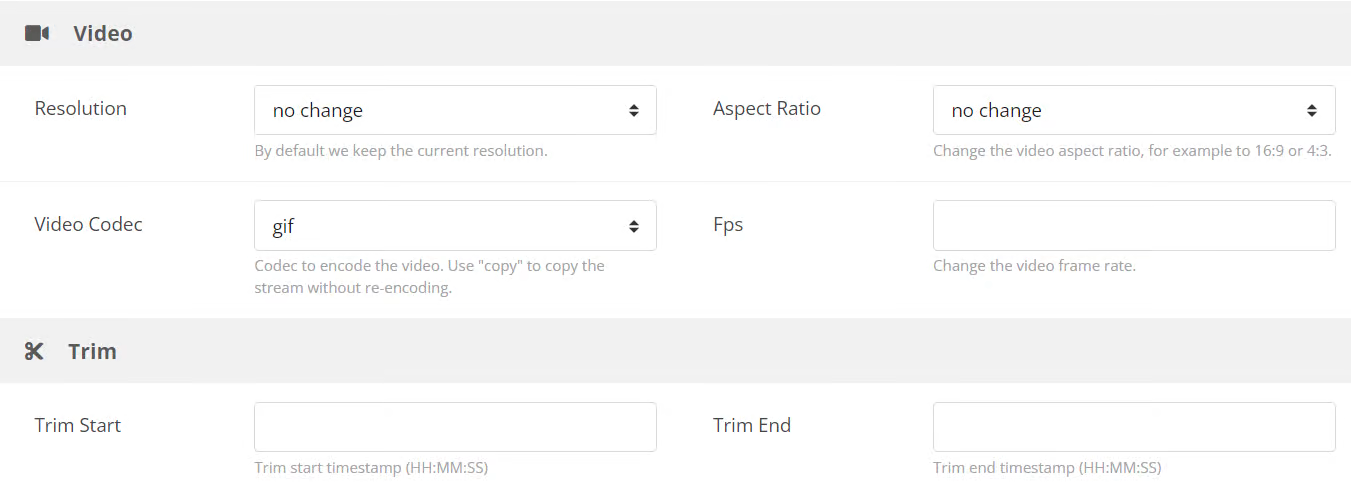
Task: Open the Video Codec dropdown showing gif
Action: click(455, 226)
